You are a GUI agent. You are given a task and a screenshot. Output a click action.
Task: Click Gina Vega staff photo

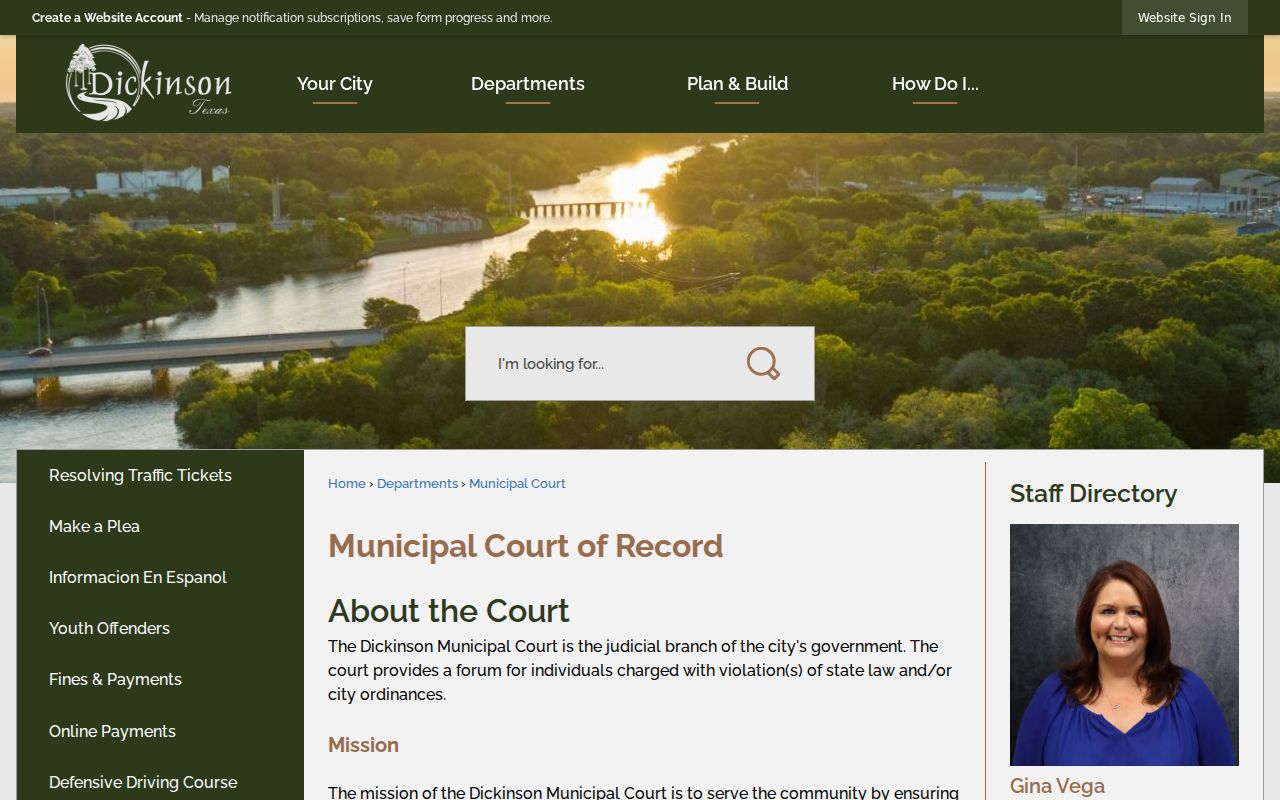1124,645
